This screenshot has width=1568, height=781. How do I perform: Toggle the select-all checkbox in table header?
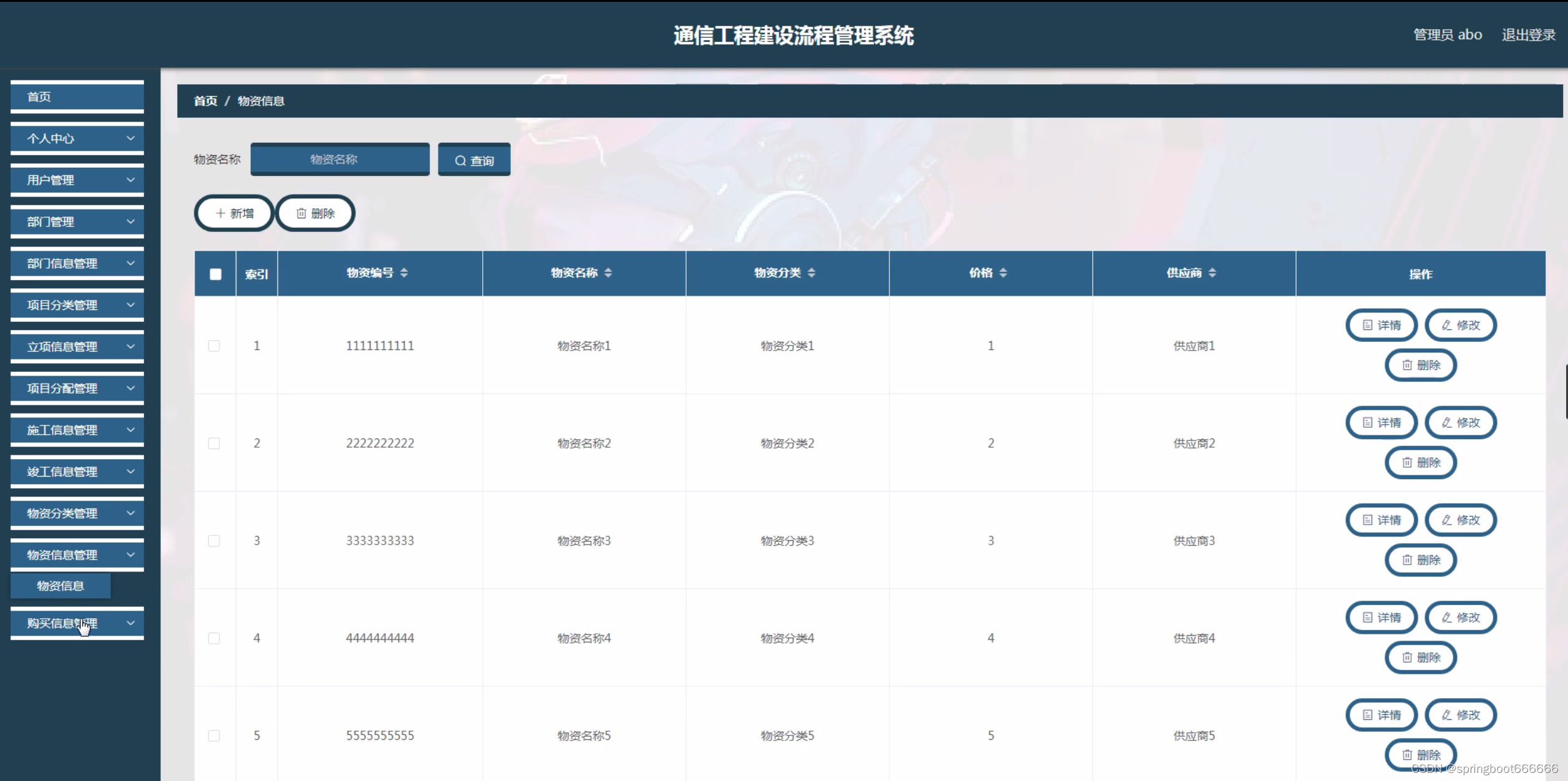pyautogui.click(x=215, y=274)
